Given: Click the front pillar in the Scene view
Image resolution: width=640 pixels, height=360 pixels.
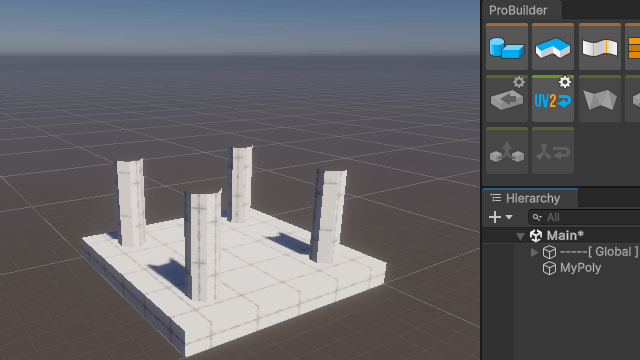Looking at the screenshot, I should (x=203, y=245).
